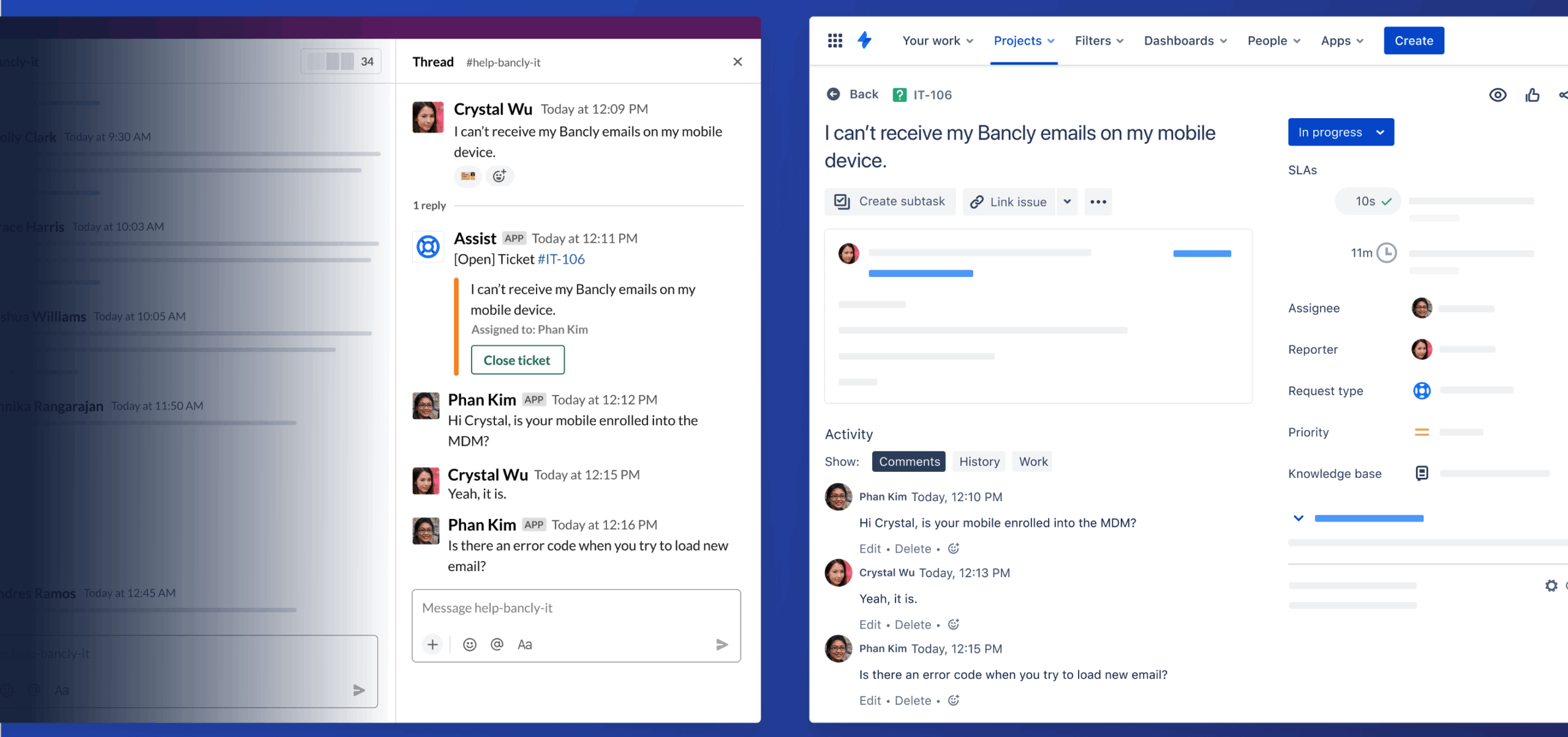Click the Assignee avatar
The image size is (1568, 737).
(1422, 308)
